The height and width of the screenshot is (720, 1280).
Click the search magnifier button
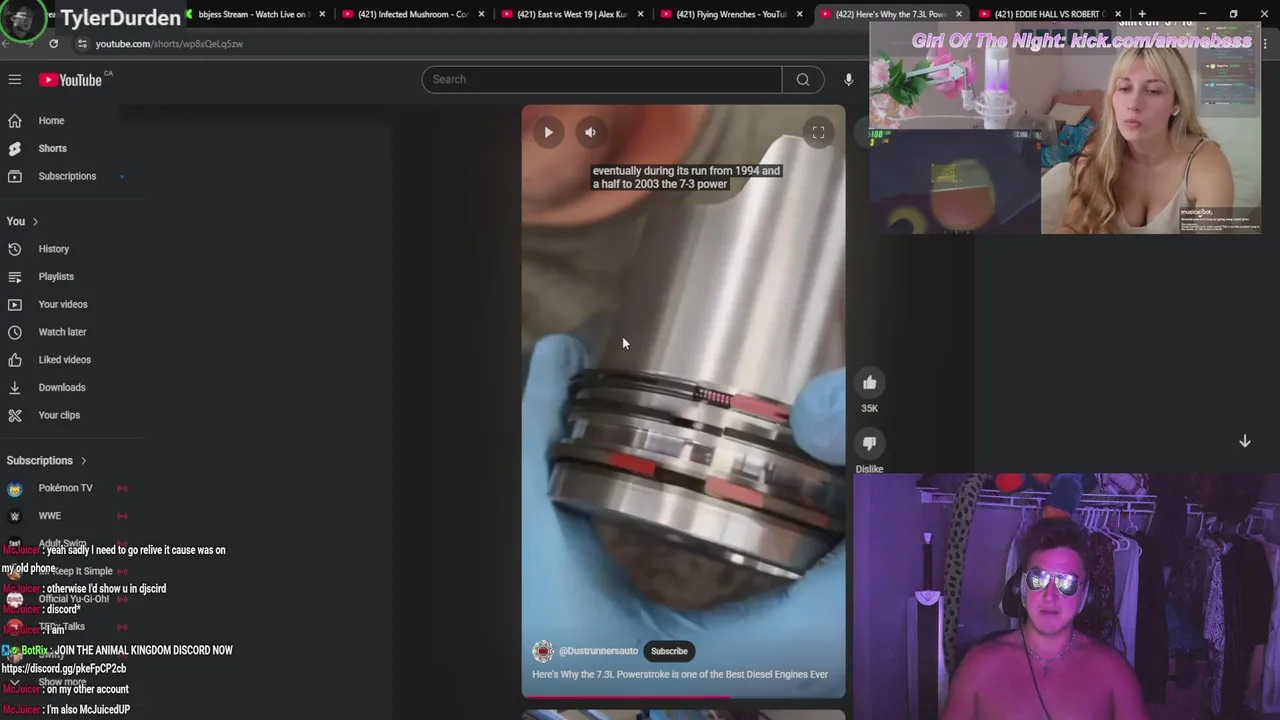(803, 79)
